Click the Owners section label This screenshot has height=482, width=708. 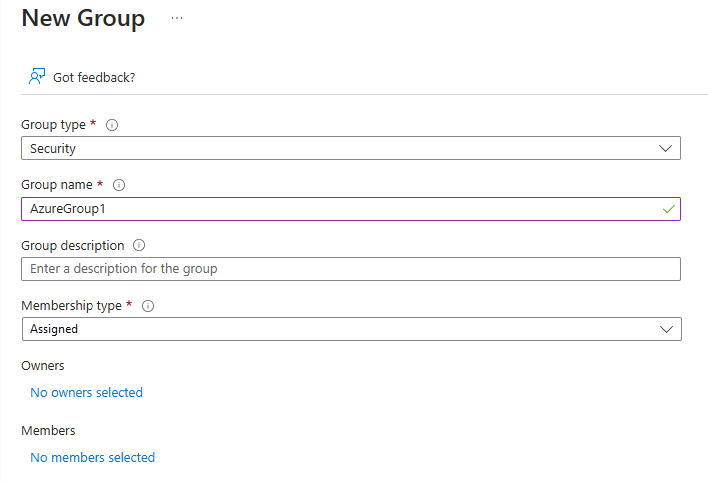43,366
